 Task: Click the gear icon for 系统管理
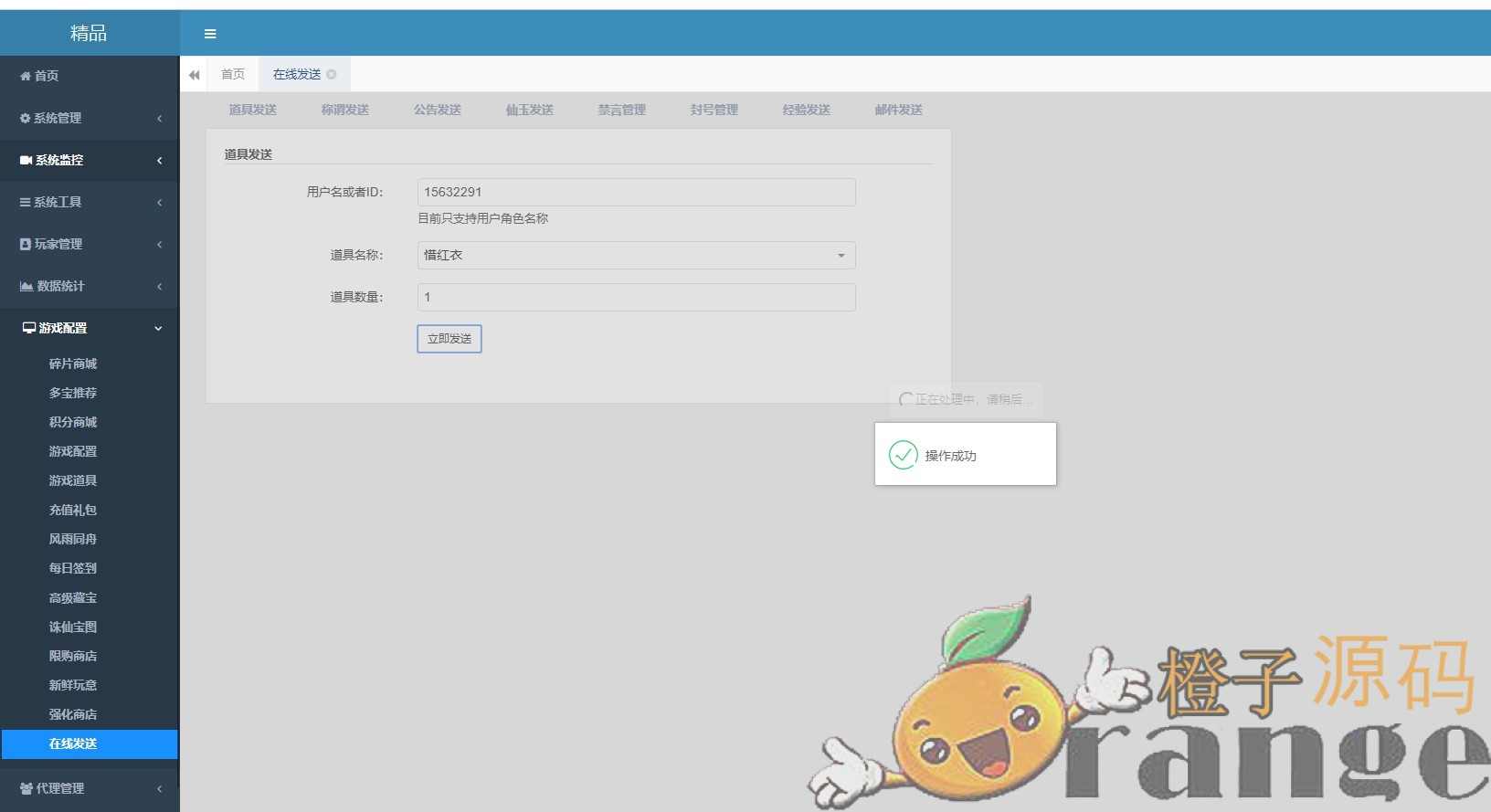pyautogui.click(x=26, y=118)
